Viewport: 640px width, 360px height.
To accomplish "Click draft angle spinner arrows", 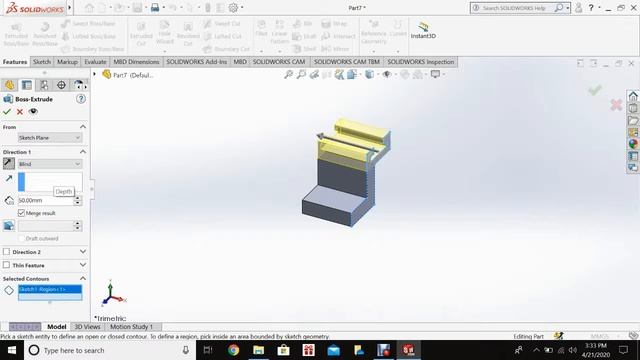I will pos(78,226).
